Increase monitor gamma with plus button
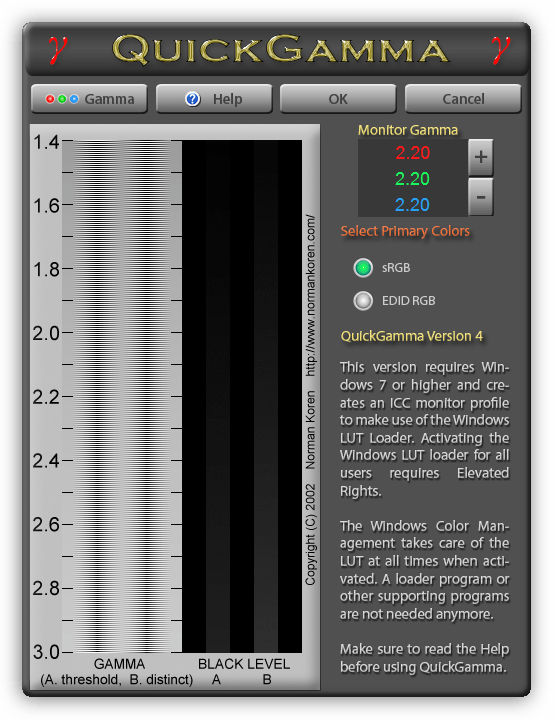The height and width of the screenshot is (720, 554). pyautogui.click(x=481, y=158)
